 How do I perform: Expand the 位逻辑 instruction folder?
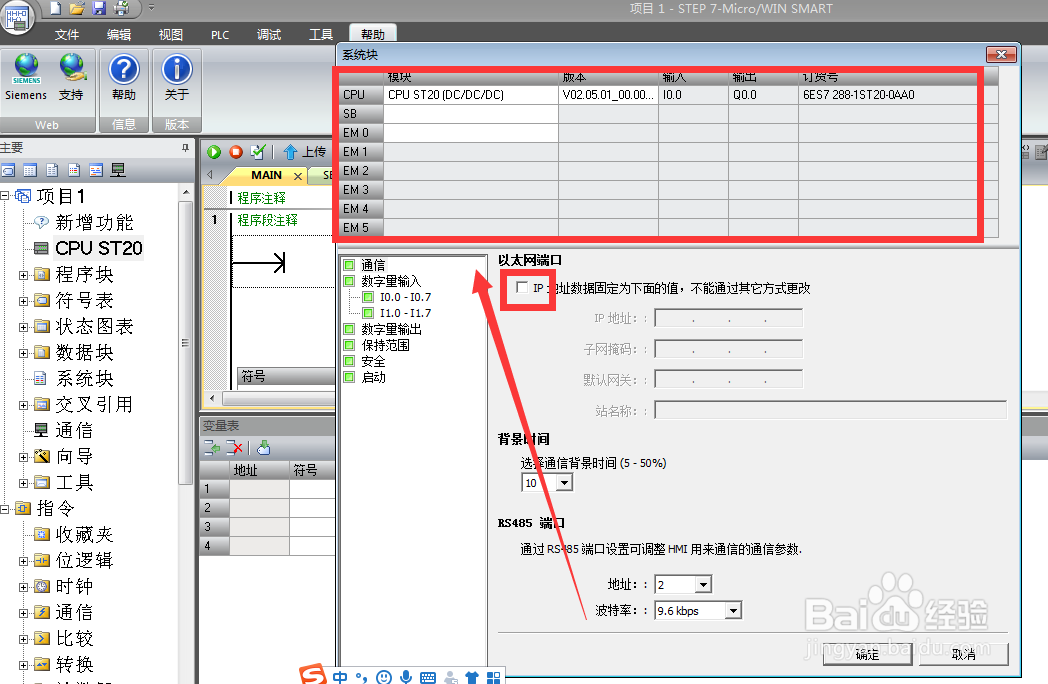click(23, 561)
